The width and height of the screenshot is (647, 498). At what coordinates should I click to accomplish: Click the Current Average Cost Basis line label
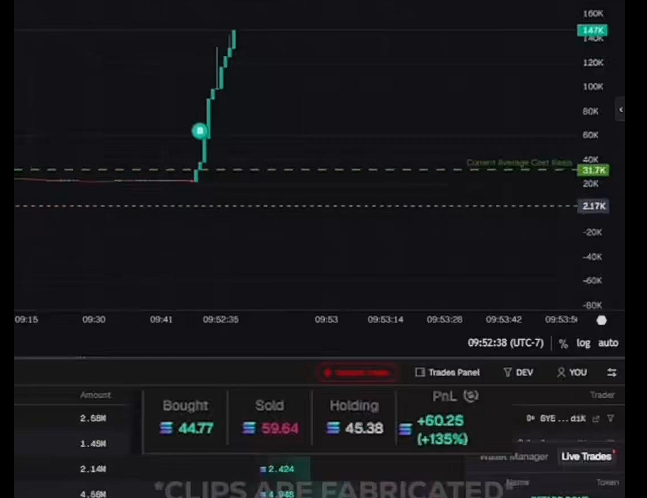[x=519, y=163]
